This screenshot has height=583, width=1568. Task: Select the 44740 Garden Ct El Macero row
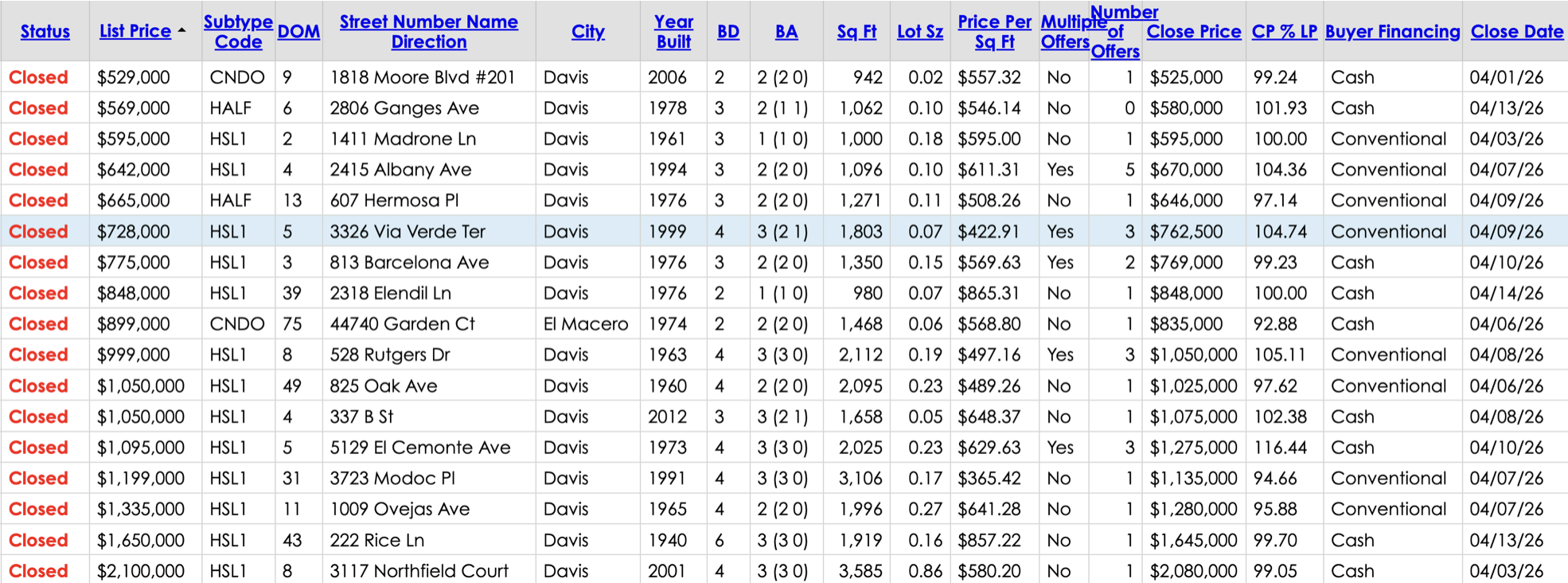(x=402, y=324)
